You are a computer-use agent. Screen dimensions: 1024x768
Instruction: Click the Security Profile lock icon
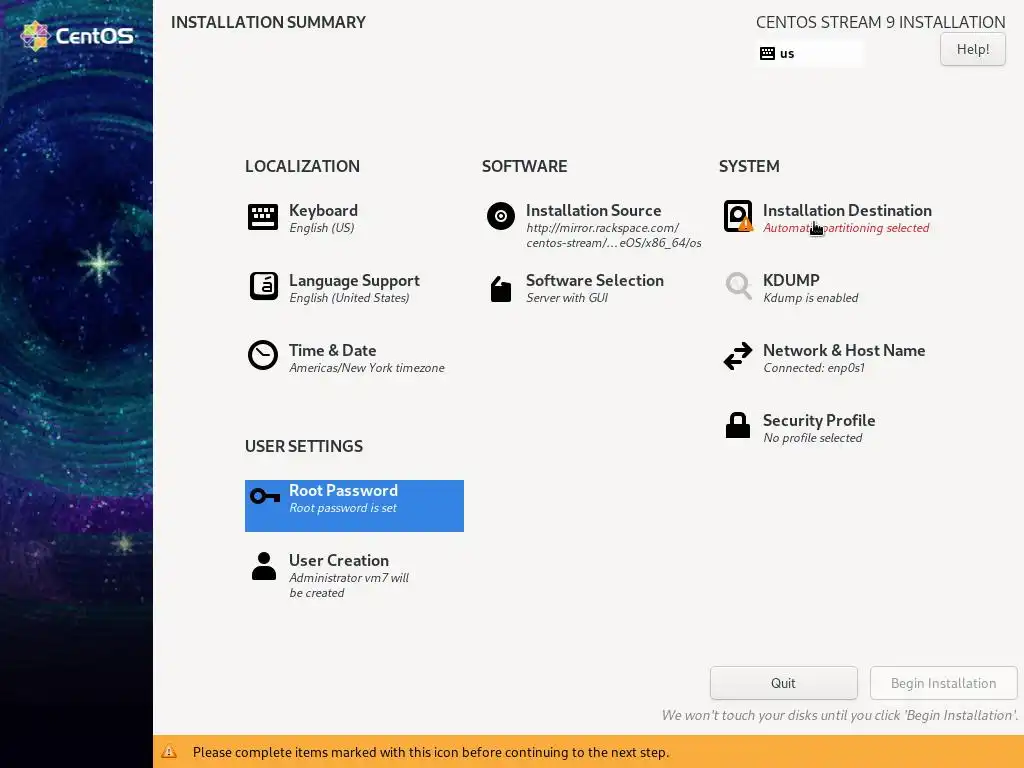pos(738,425)
